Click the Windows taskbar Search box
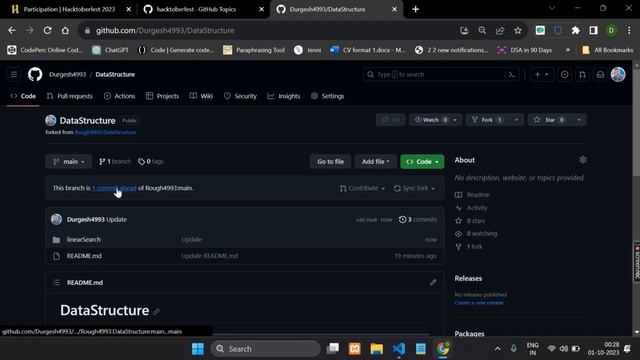Image resolution: width=640 pixels, height=360 pixels. pyautogui.click(x=265, y=349)
